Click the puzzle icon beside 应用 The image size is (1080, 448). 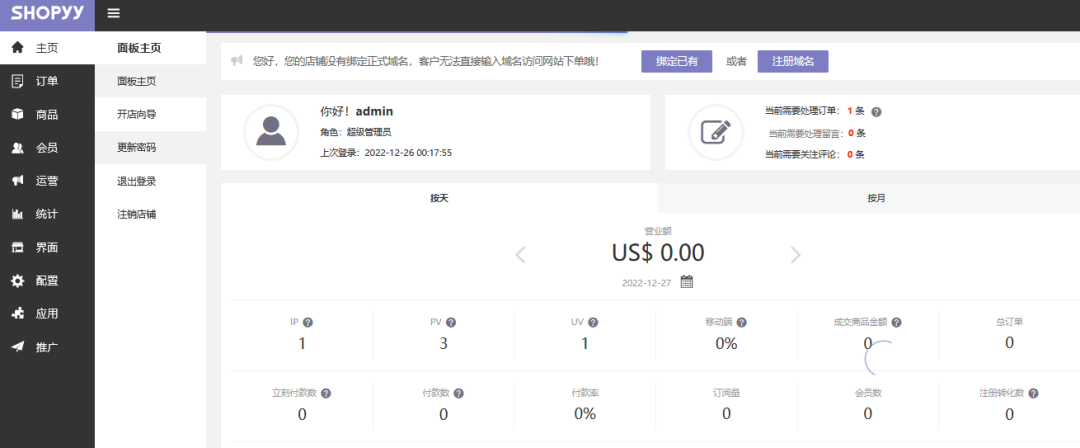(x=18, y=314)
